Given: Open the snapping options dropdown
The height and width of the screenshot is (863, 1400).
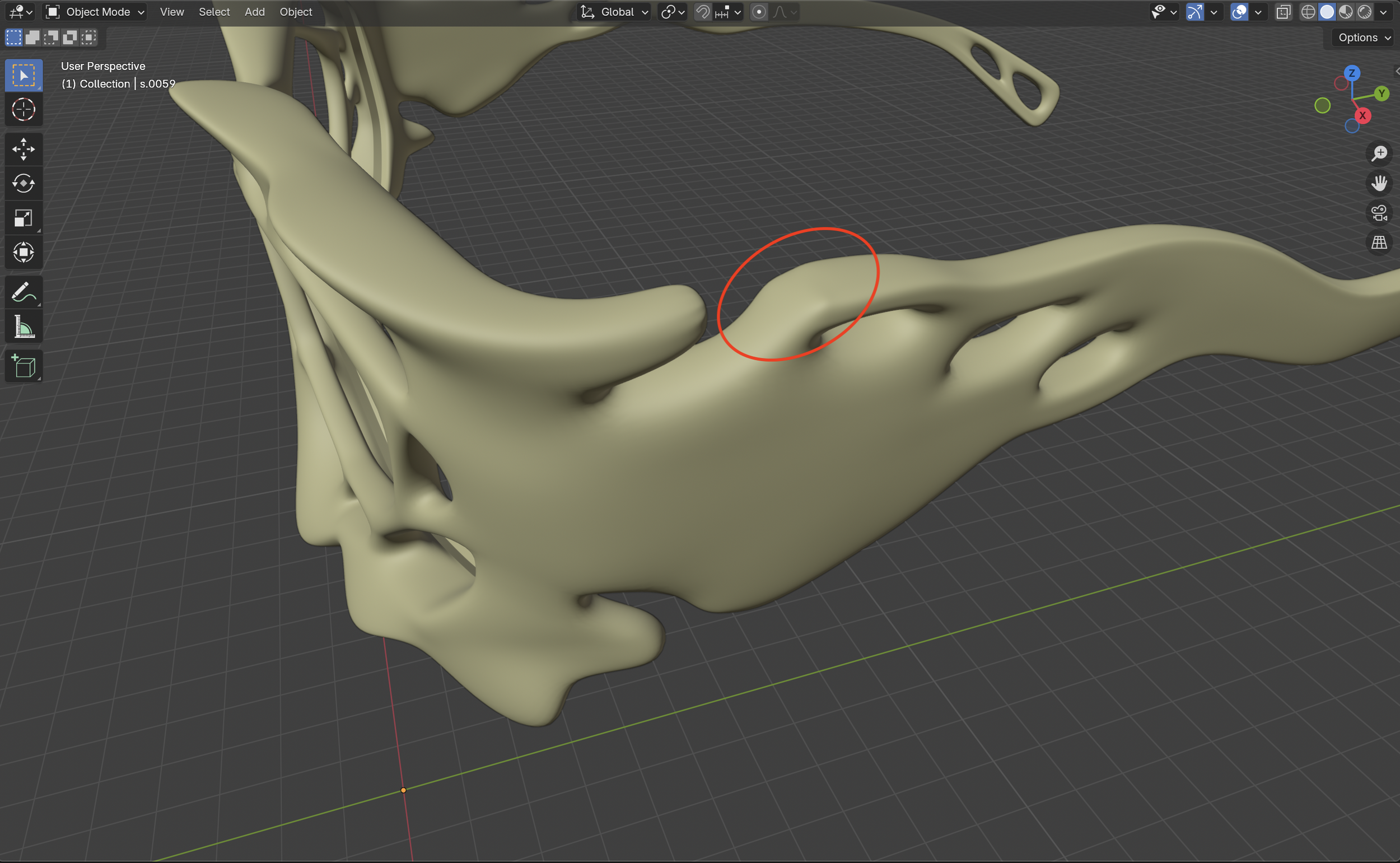Looking at the screenshot, I should (x=727, y=12).
